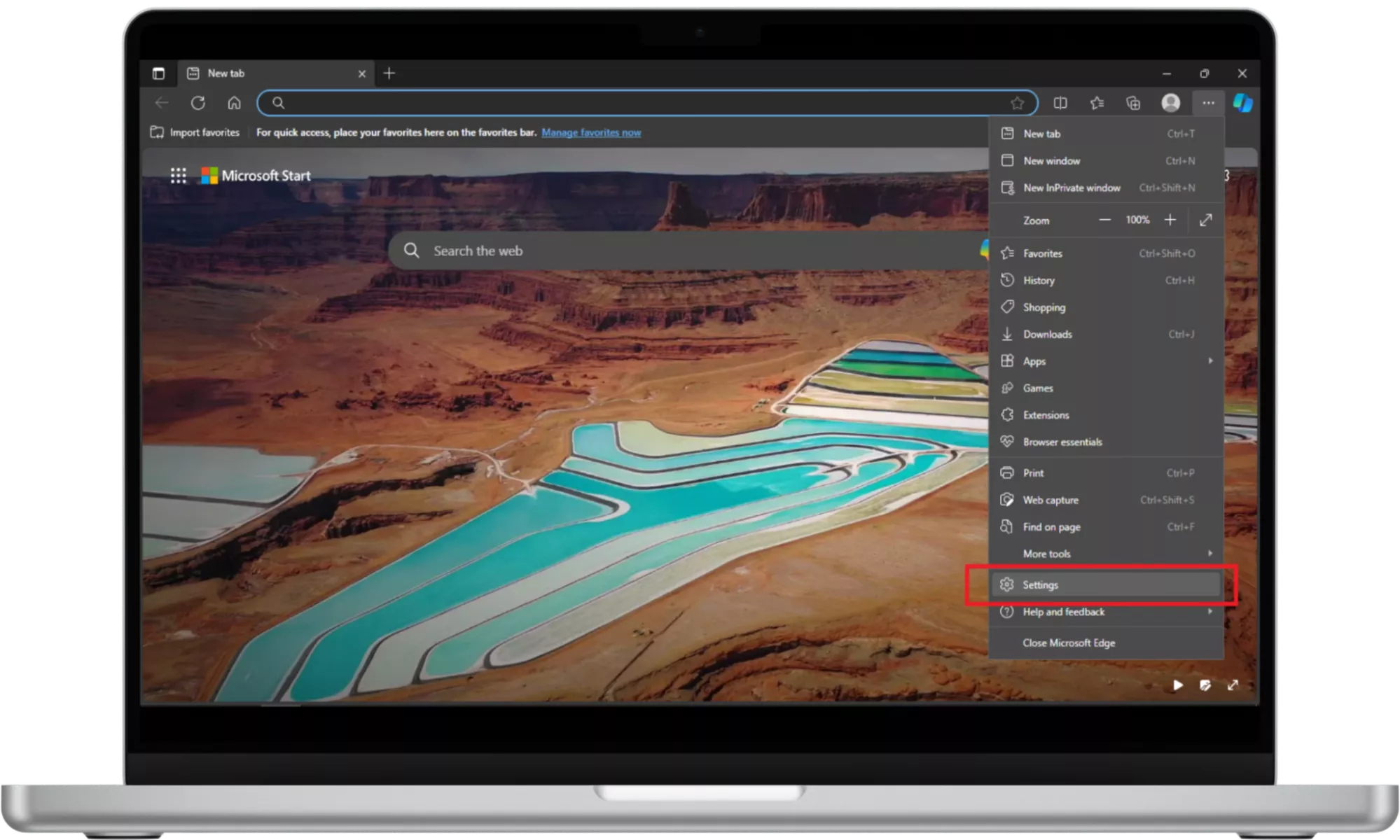Refresh the page with reload icon
1400x840 pixels.
point(198,103)
